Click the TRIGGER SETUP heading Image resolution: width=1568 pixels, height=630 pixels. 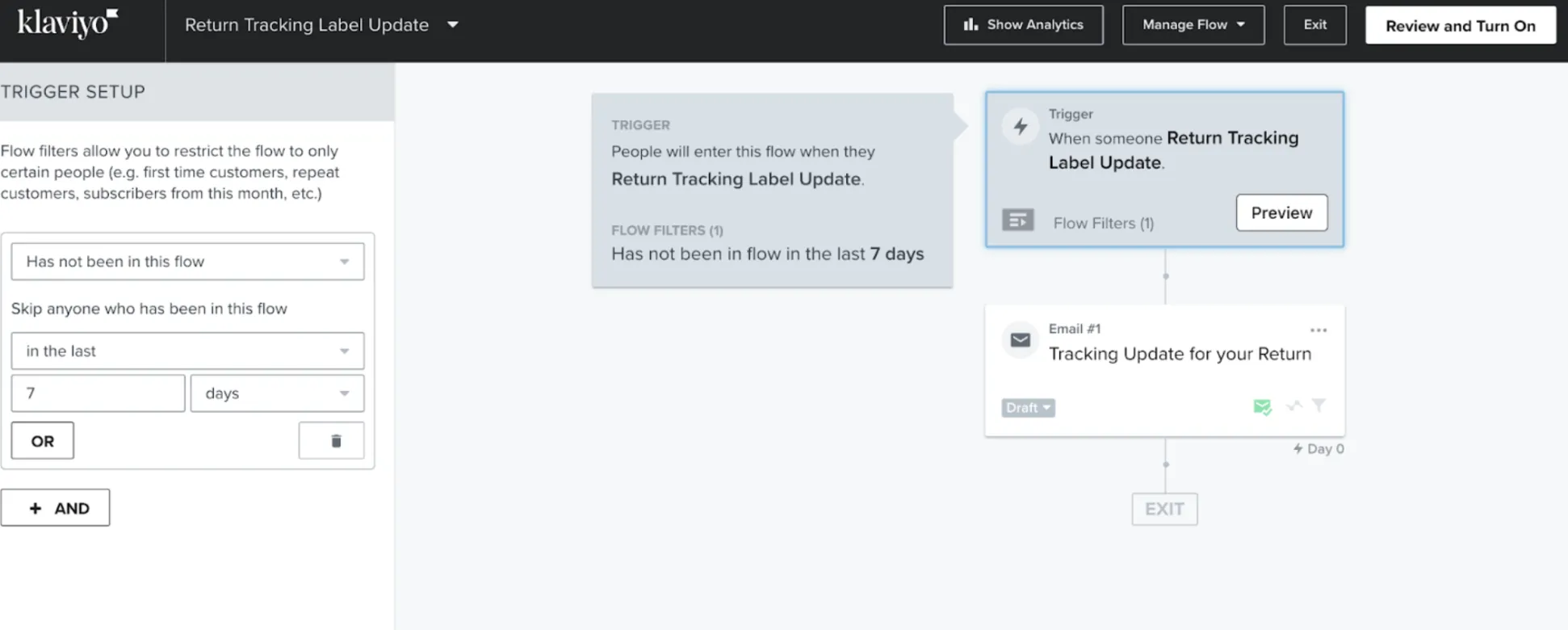click(73, 92)
